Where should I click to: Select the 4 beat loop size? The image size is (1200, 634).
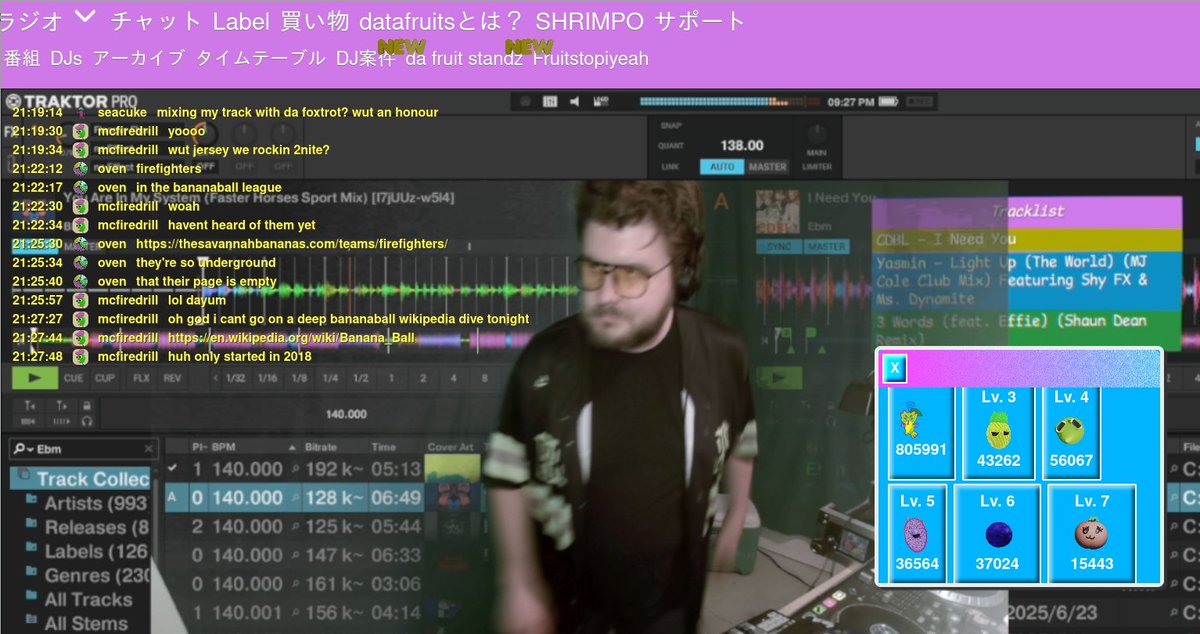coord(453,378)
